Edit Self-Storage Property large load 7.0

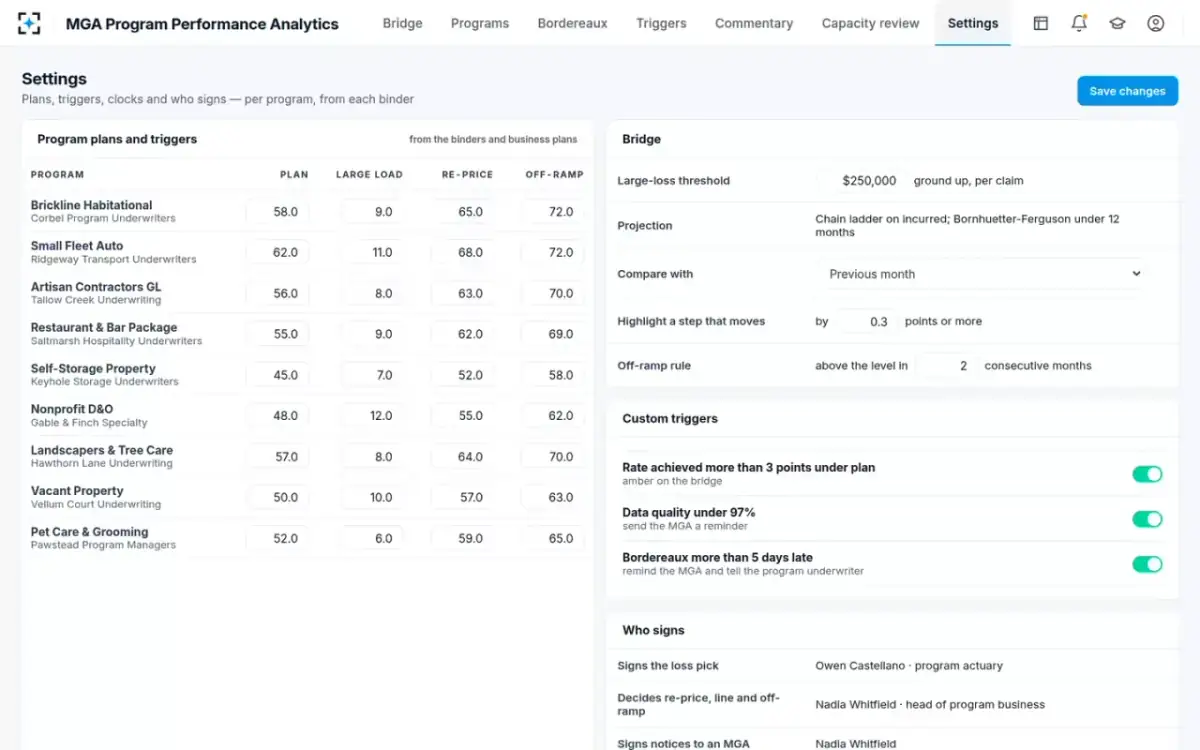371,375
